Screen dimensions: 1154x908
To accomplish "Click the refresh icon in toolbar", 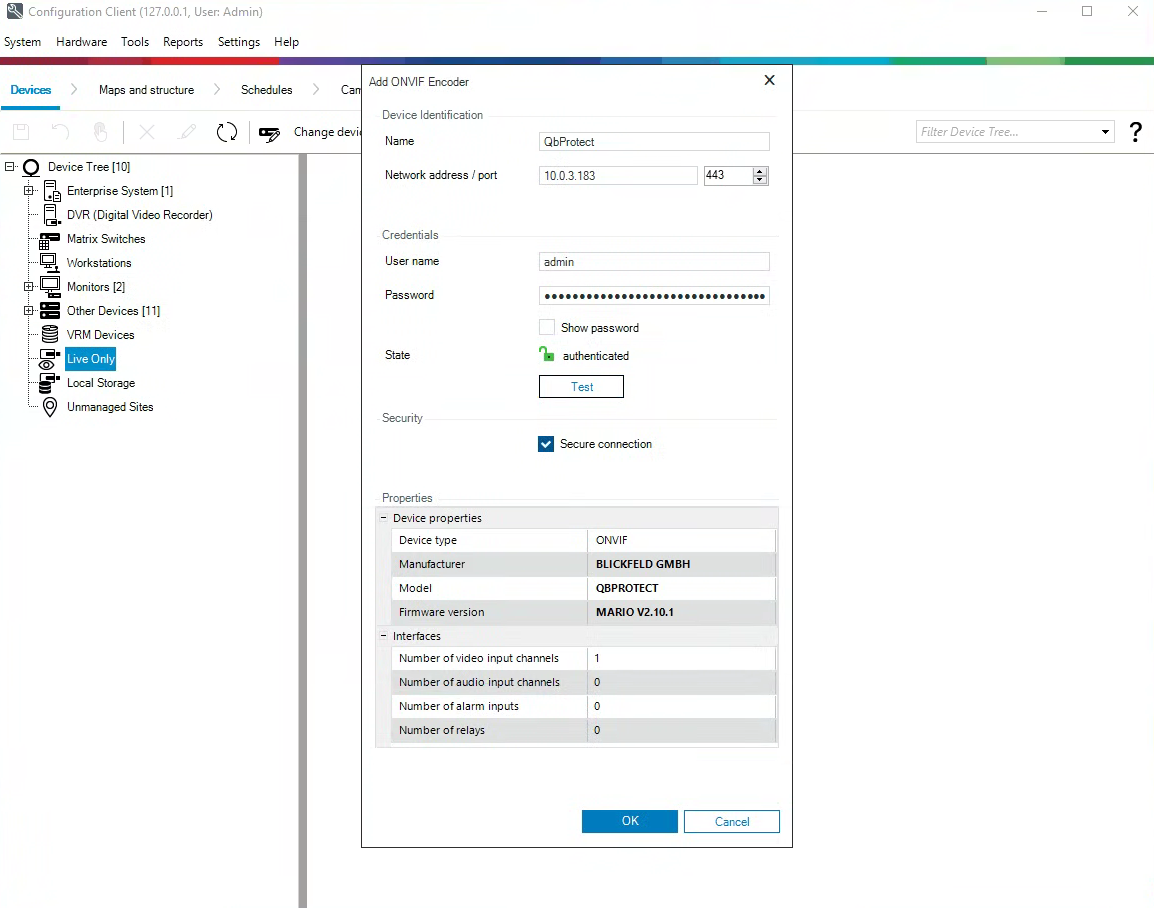I will click(x=227, y=132).
